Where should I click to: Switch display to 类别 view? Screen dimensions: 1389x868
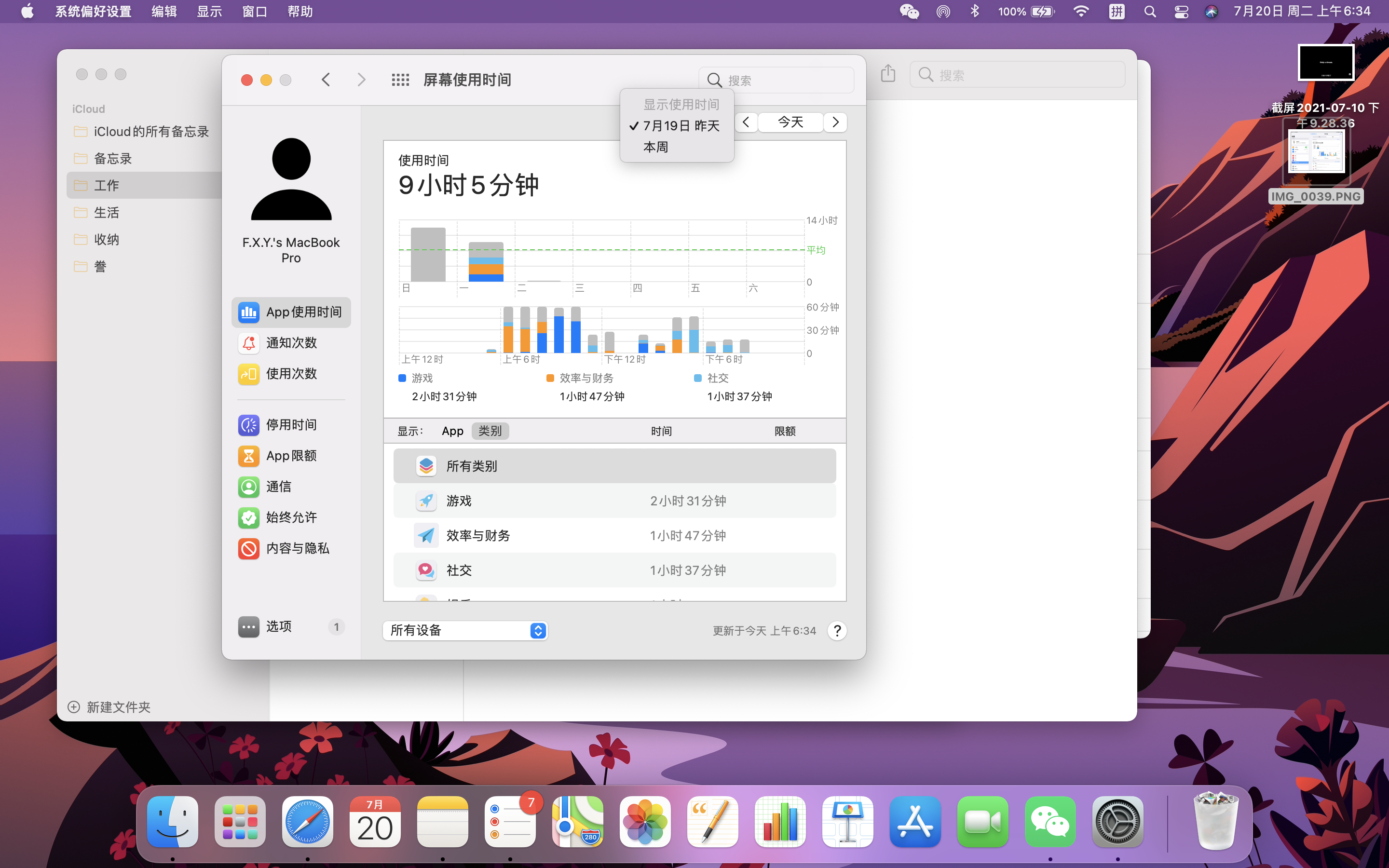pos(490,431)
